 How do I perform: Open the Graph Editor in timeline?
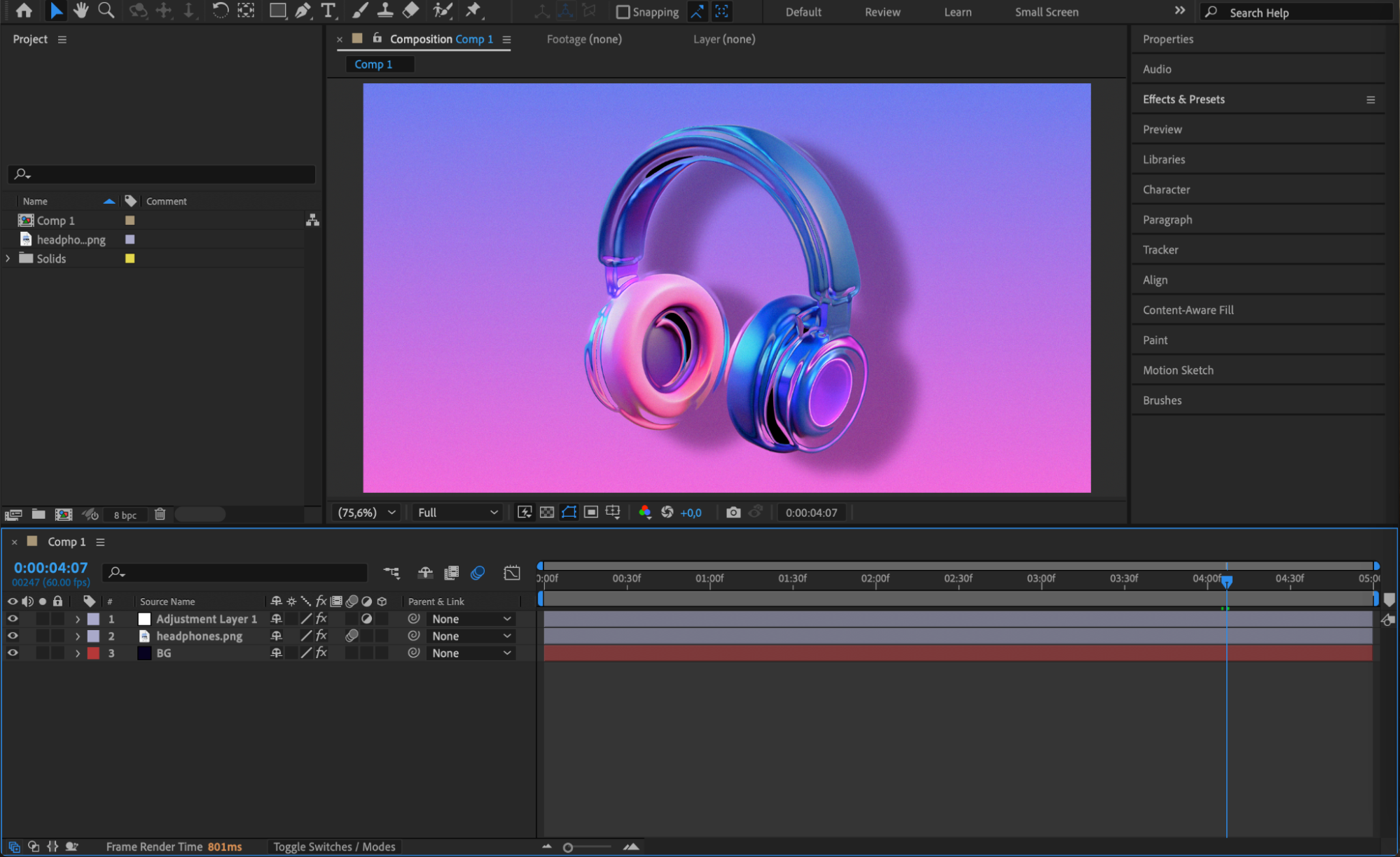pyautogui.click(x=512, y=573)
